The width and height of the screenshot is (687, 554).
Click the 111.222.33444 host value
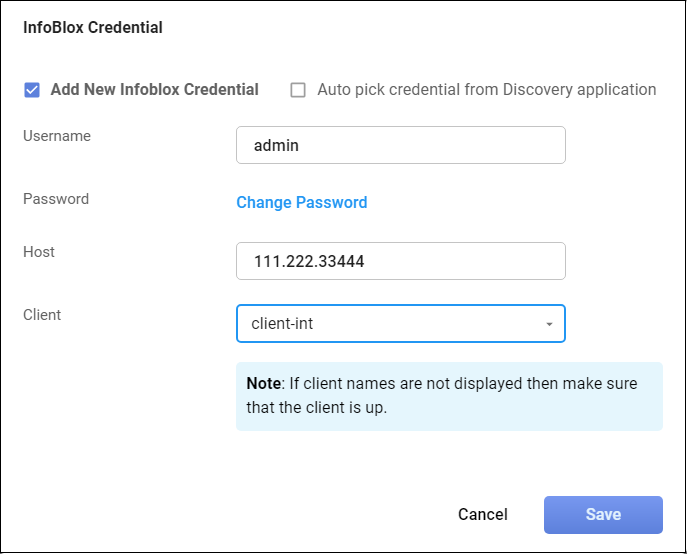(308, 262)
